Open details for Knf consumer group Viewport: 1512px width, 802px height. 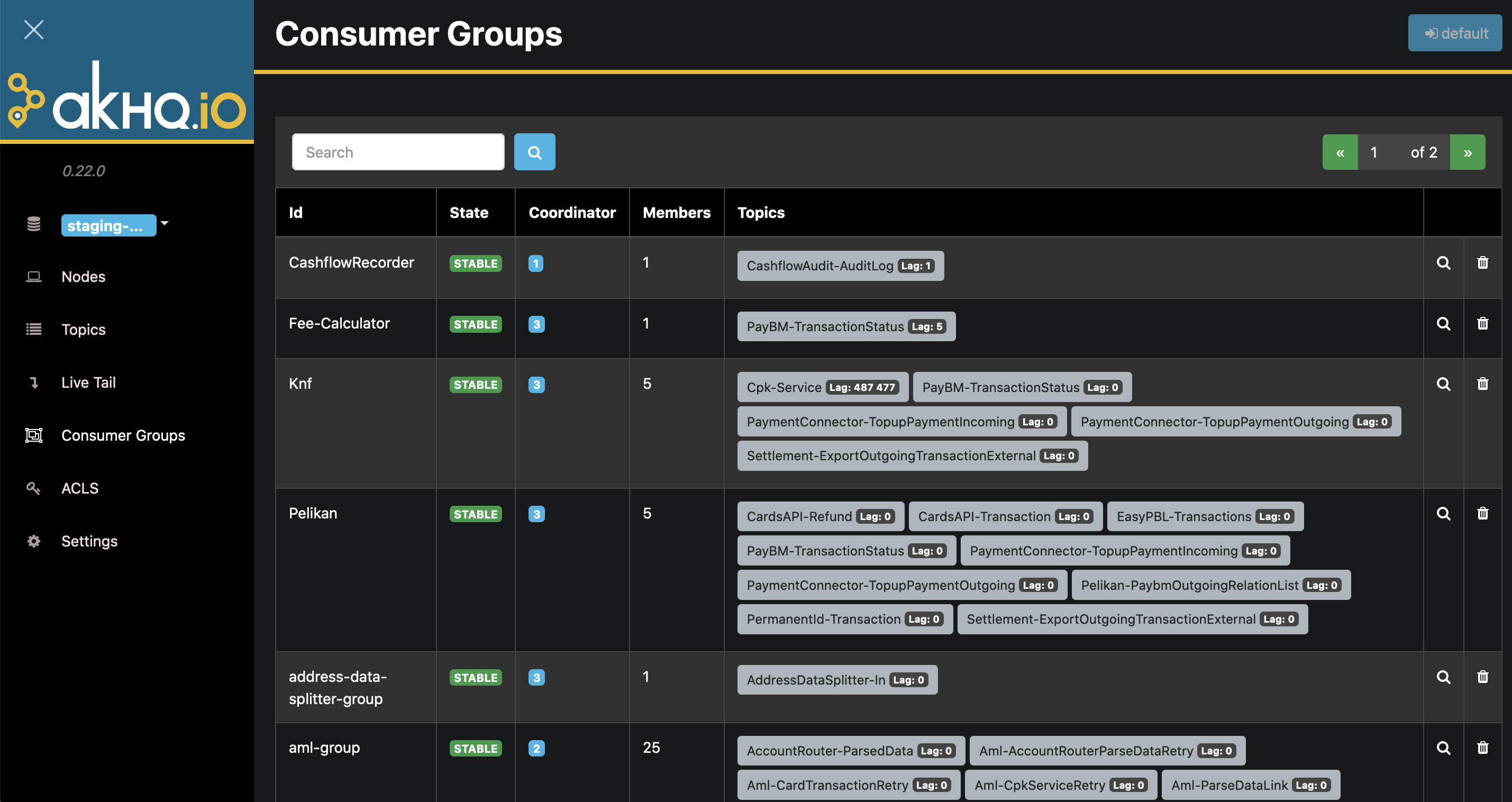tap(1443, 384)
